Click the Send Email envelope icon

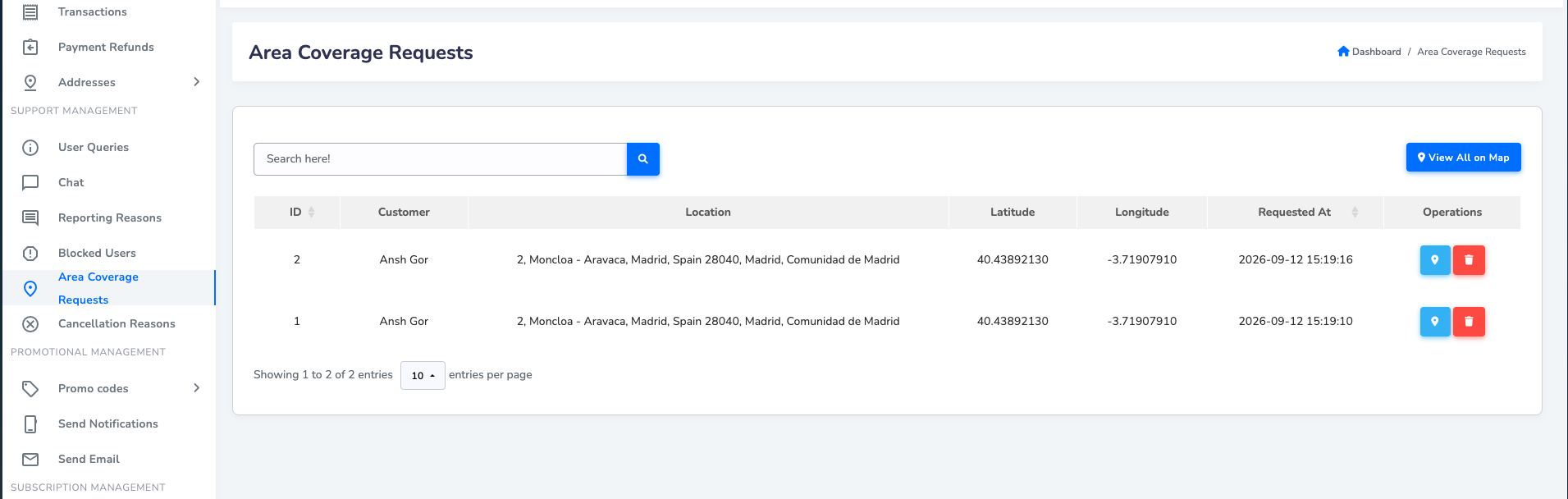tap(30, 460)
